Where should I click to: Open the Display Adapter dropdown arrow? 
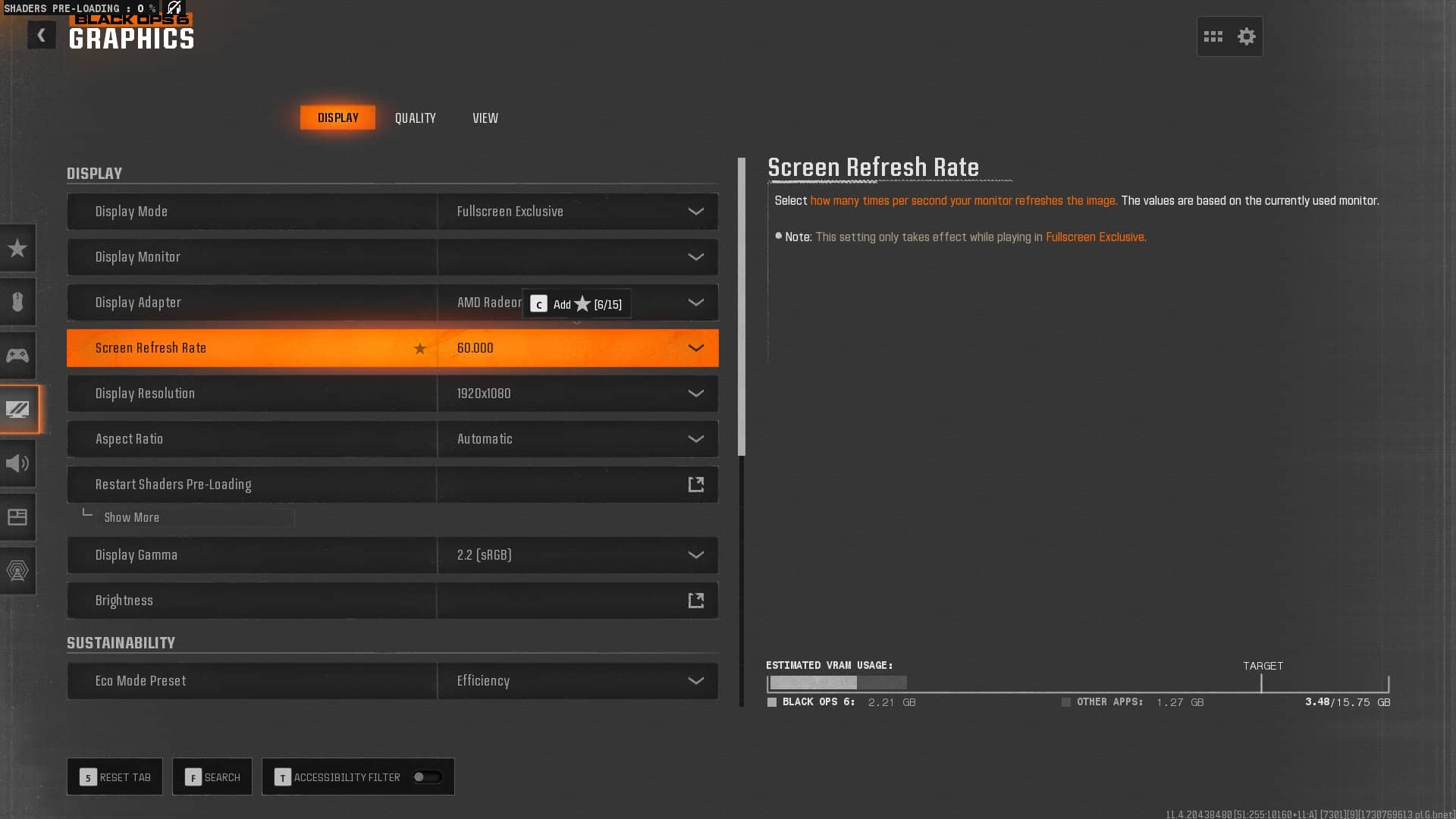click(695, 303)
